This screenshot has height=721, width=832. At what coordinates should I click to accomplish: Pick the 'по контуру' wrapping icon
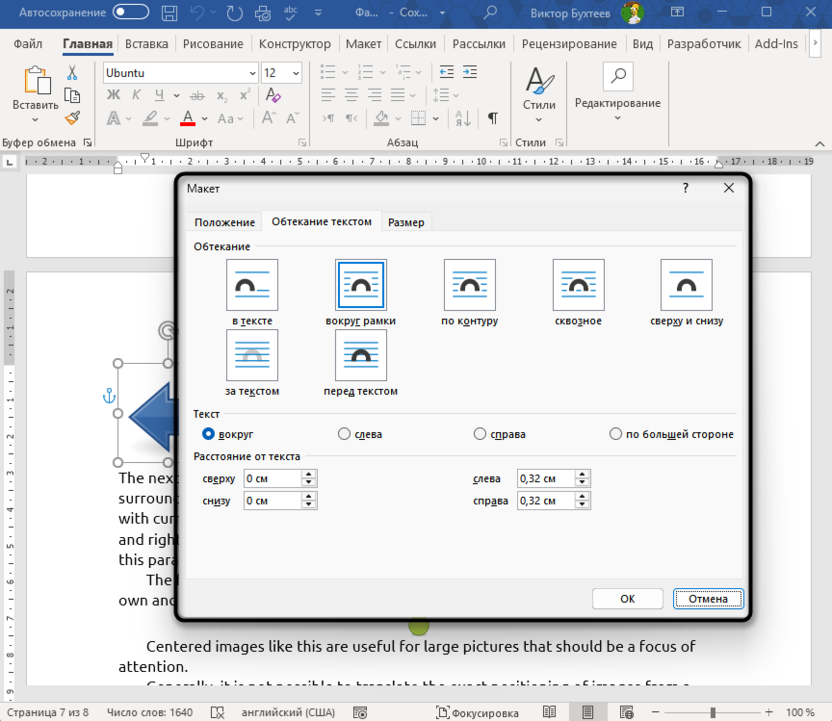click(x=469, y=285)
